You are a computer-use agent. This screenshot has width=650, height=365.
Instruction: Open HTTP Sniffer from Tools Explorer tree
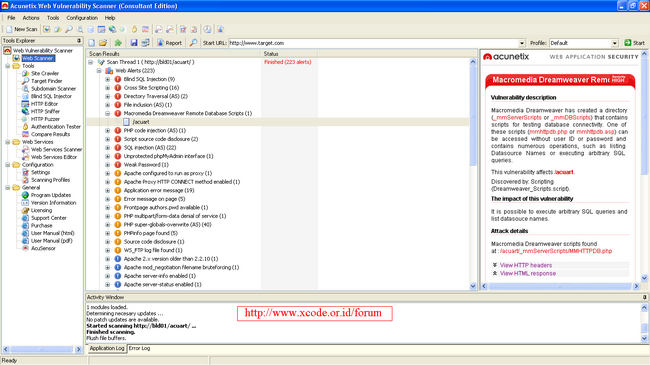45,111
